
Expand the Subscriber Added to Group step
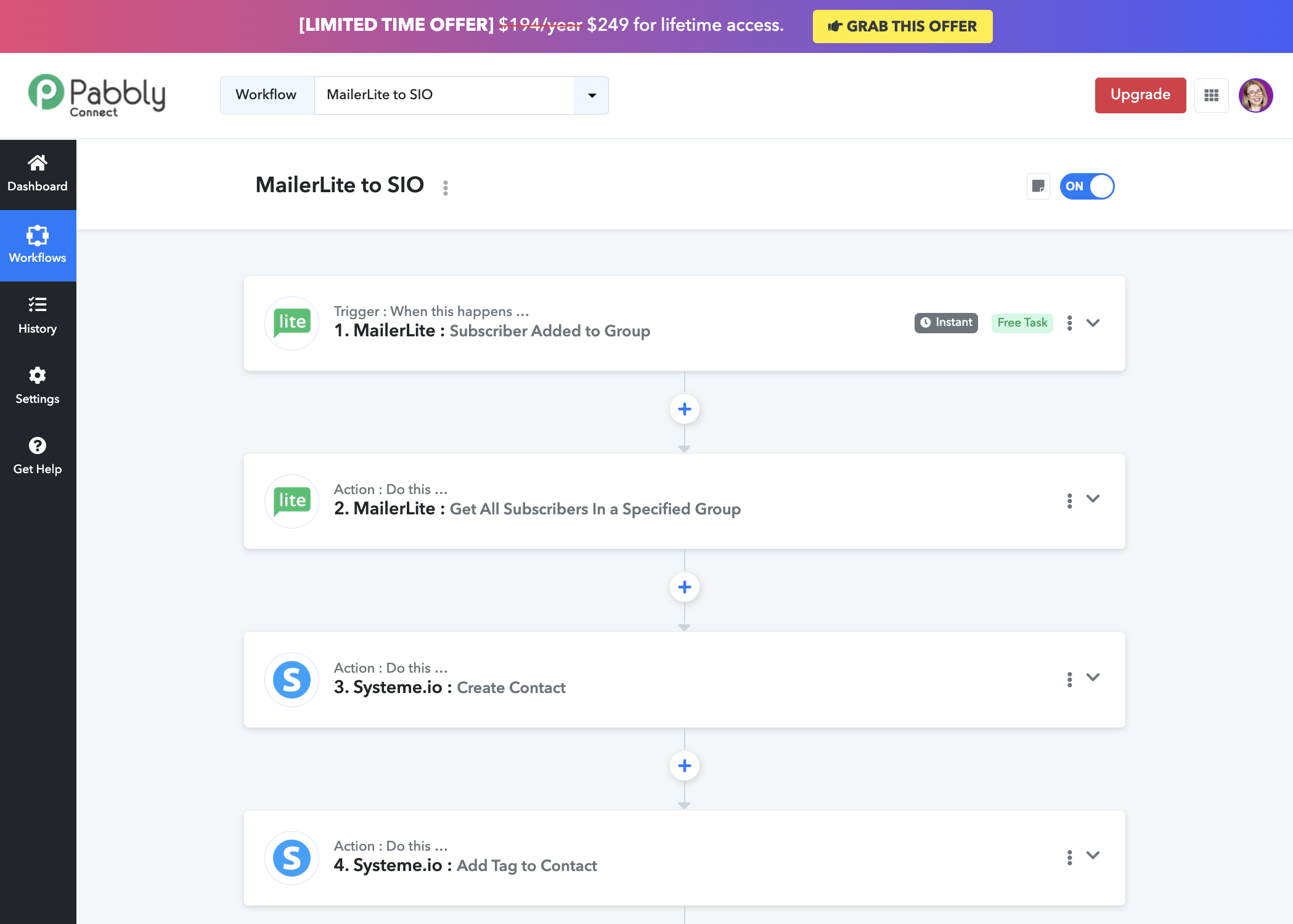click(1093, 323)
